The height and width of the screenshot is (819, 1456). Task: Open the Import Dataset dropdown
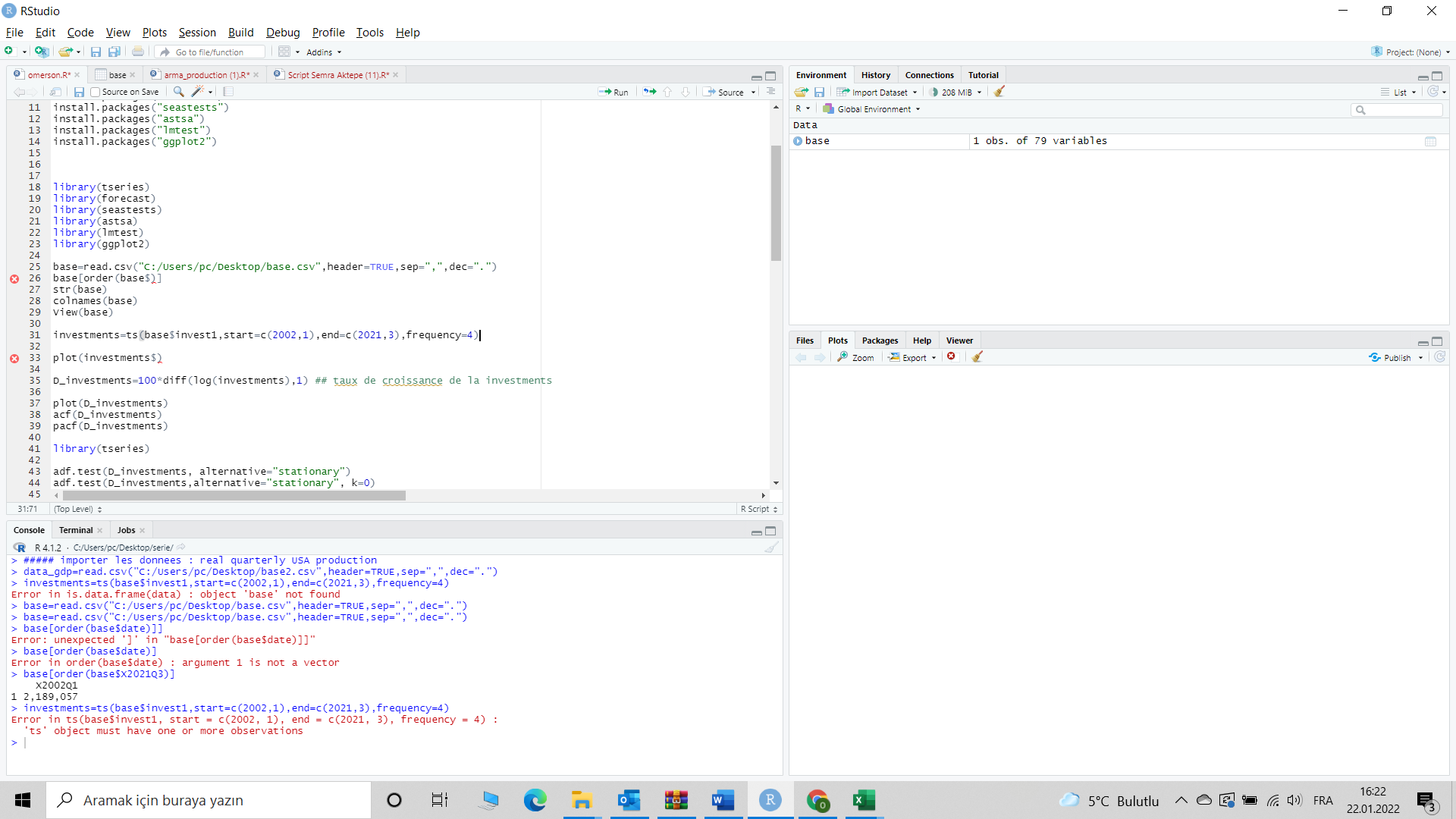point(877,93)
